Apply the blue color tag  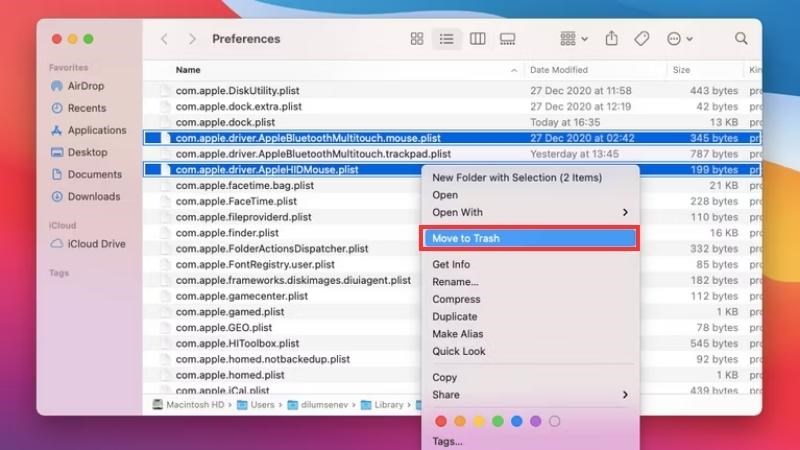516,421
